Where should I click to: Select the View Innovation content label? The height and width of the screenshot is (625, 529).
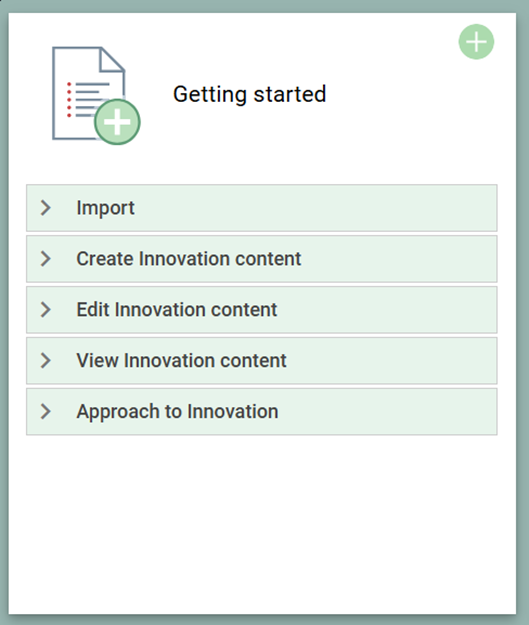click(181, 360)
